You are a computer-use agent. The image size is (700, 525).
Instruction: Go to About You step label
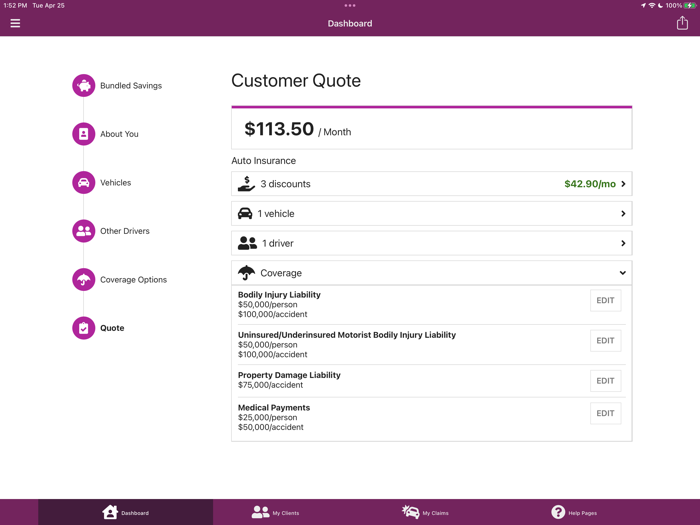(119, 134)
